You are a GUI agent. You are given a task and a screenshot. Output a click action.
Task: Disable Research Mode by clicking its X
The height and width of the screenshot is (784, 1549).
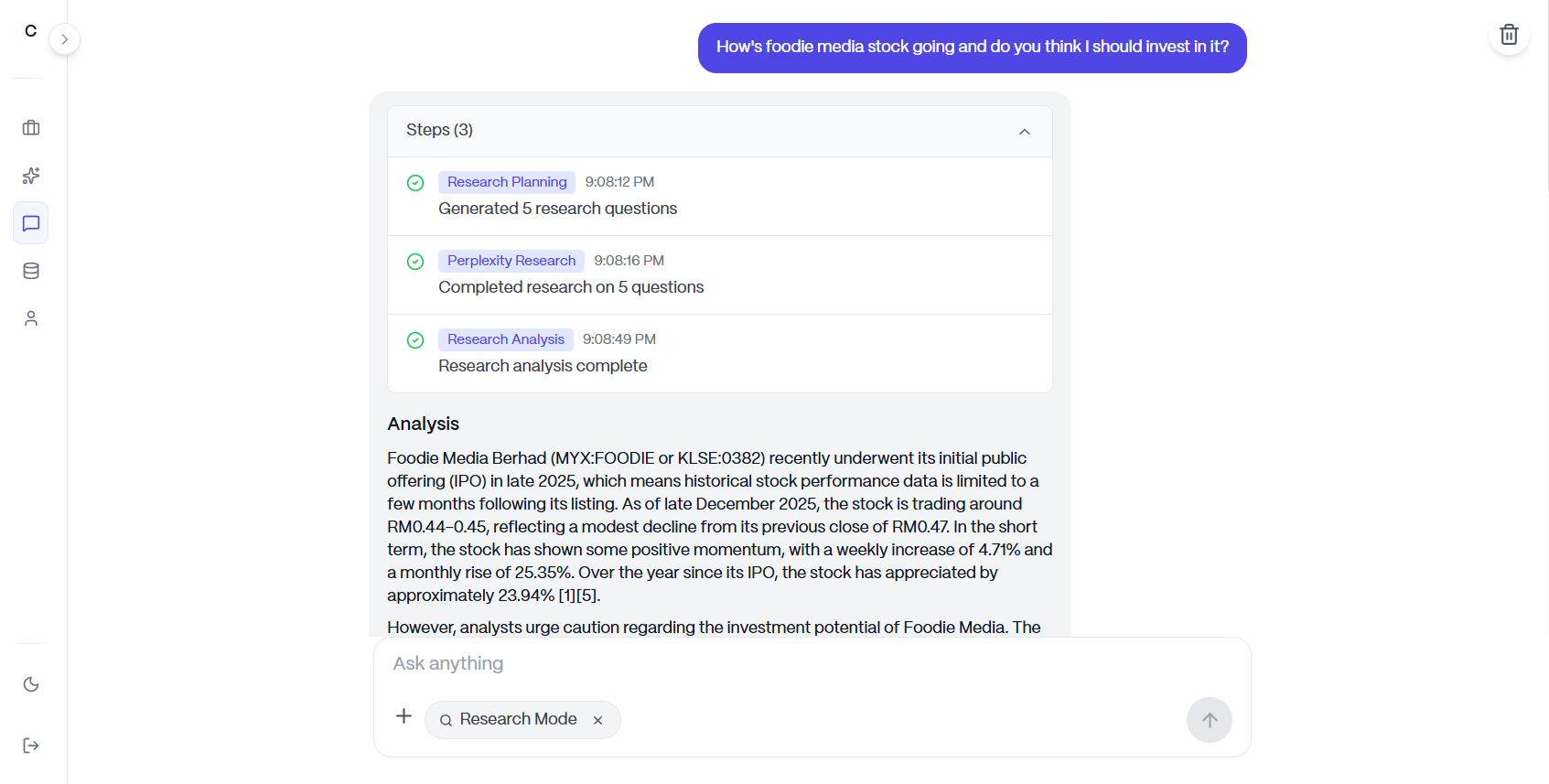pyautogui.click(x=597, y=720)
